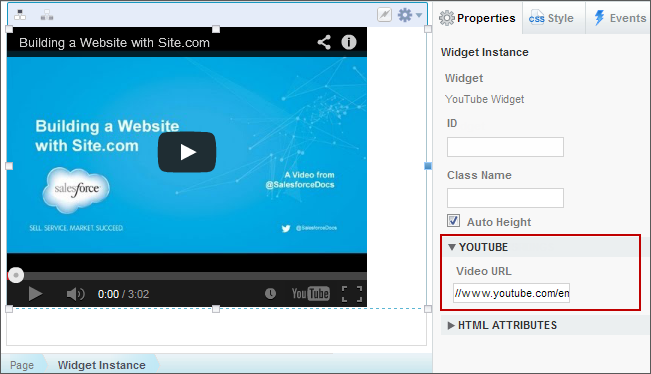Open the Properties tab
The image size is (651, 374).
pos(477,18)
